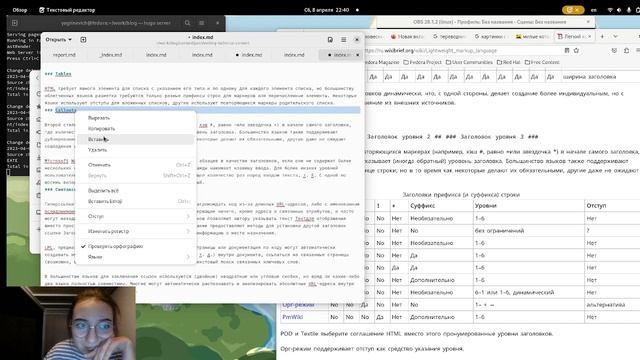
Task: Click the new tab icon beside Открыть
Action: coord(83,40)
